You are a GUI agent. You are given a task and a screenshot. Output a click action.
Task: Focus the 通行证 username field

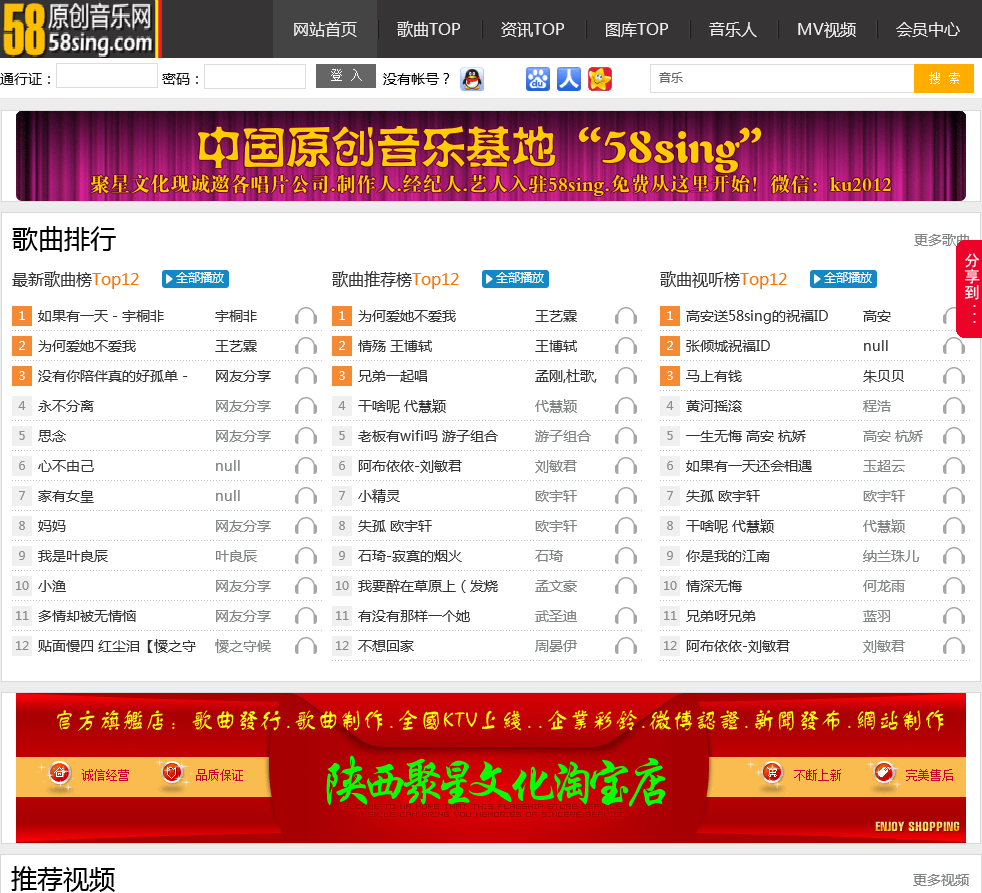tap(107, 76)
